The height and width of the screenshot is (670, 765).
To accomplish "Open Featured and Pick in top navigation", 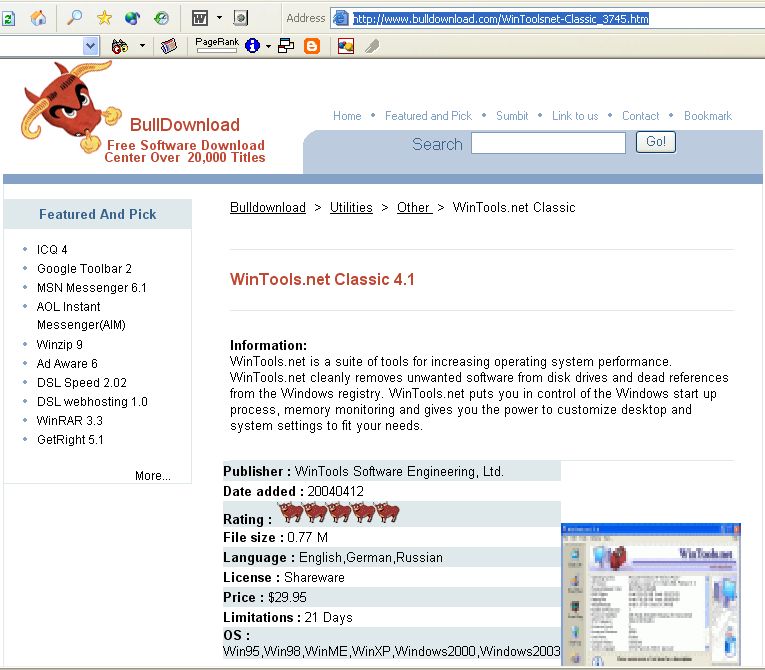I will pos(428,116).
